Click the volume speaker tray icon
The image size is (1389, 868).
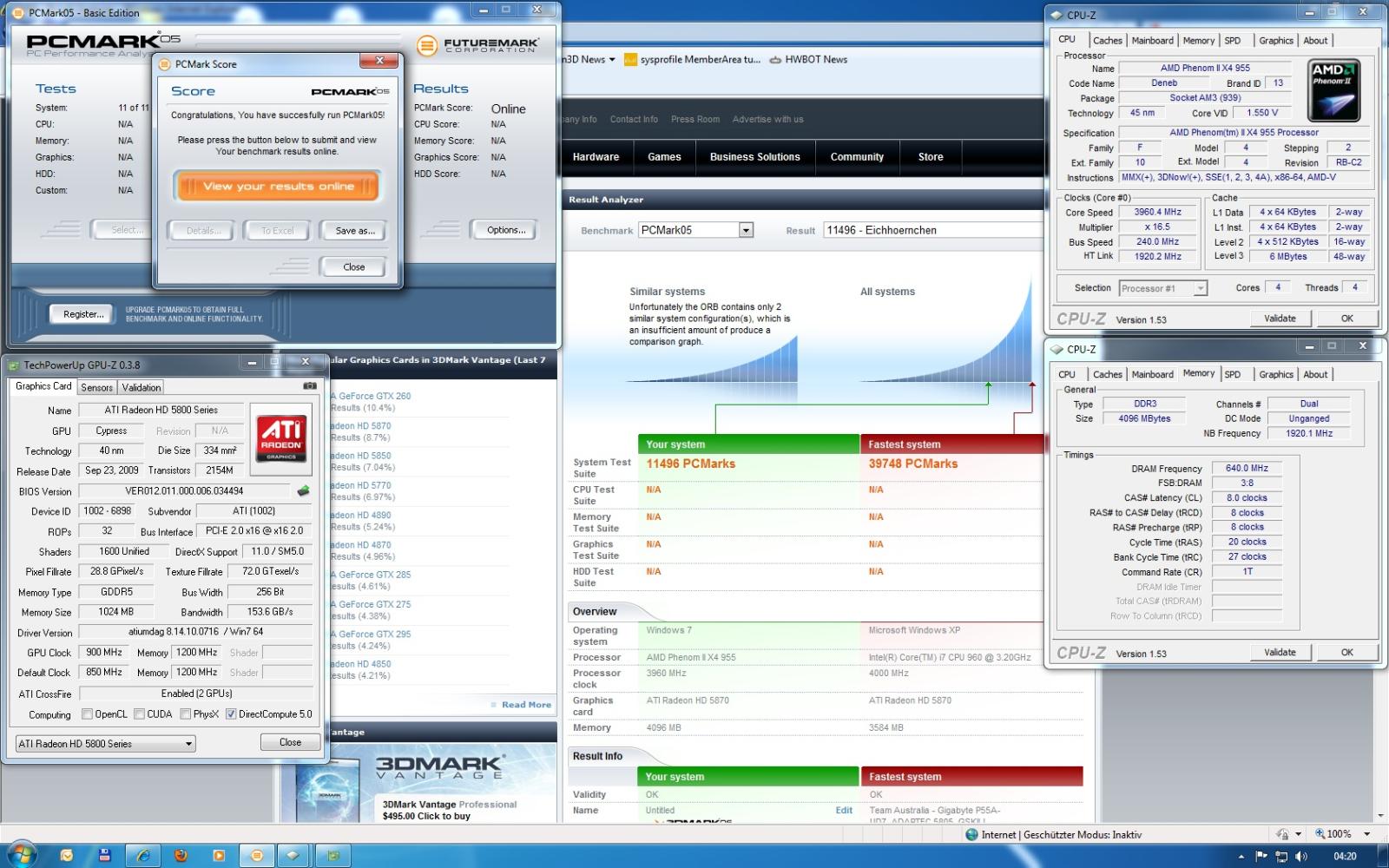(1301, 856)
